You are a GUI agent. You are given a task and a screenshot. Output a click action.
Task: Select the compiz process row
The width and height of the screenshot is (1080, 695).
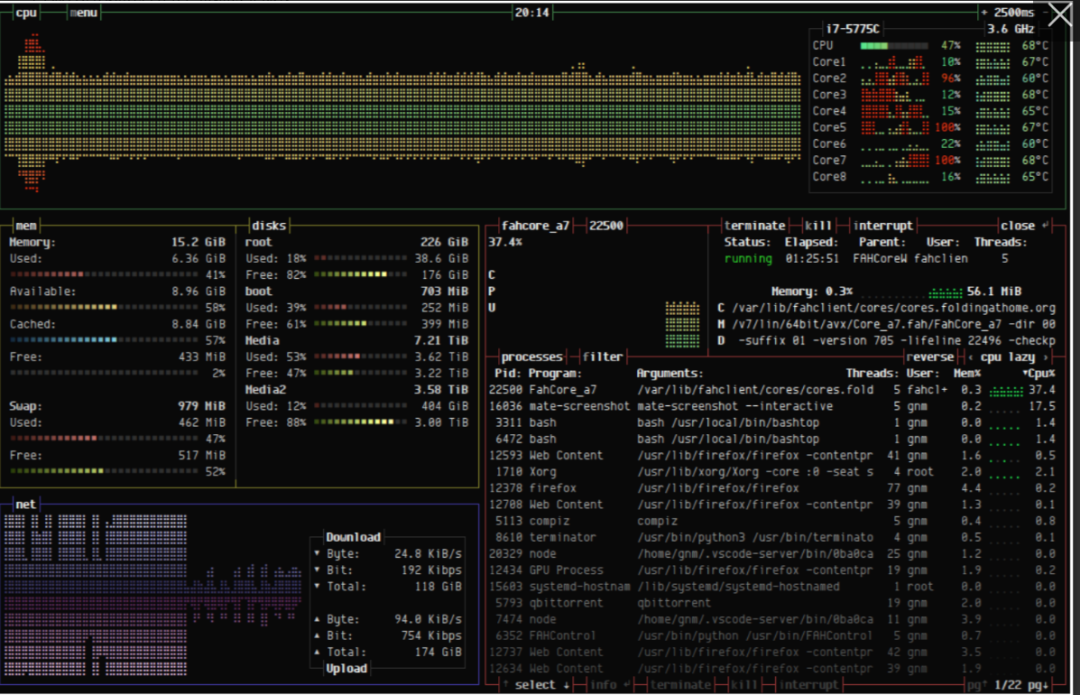(772, 521)
